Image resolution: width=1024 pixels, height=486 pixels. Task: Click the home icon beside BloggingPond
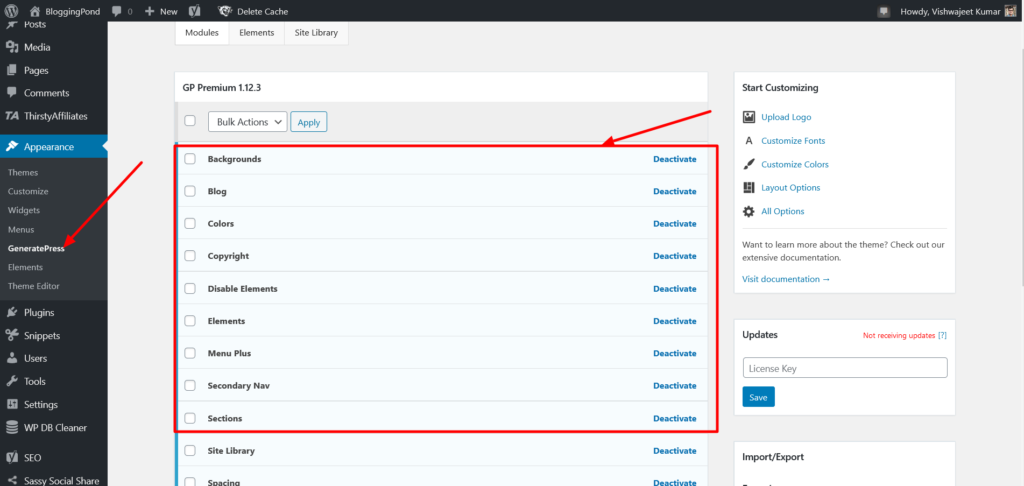tap(35, 11)
